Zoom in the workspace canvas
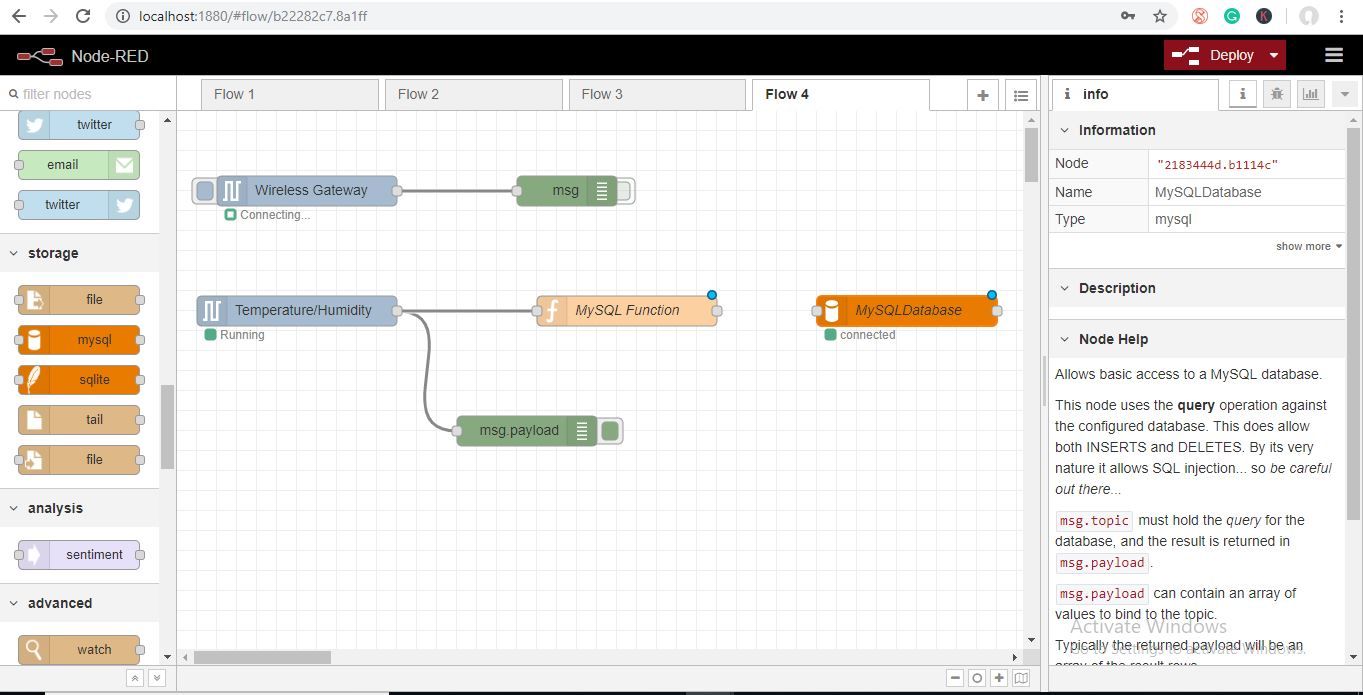 999,678
